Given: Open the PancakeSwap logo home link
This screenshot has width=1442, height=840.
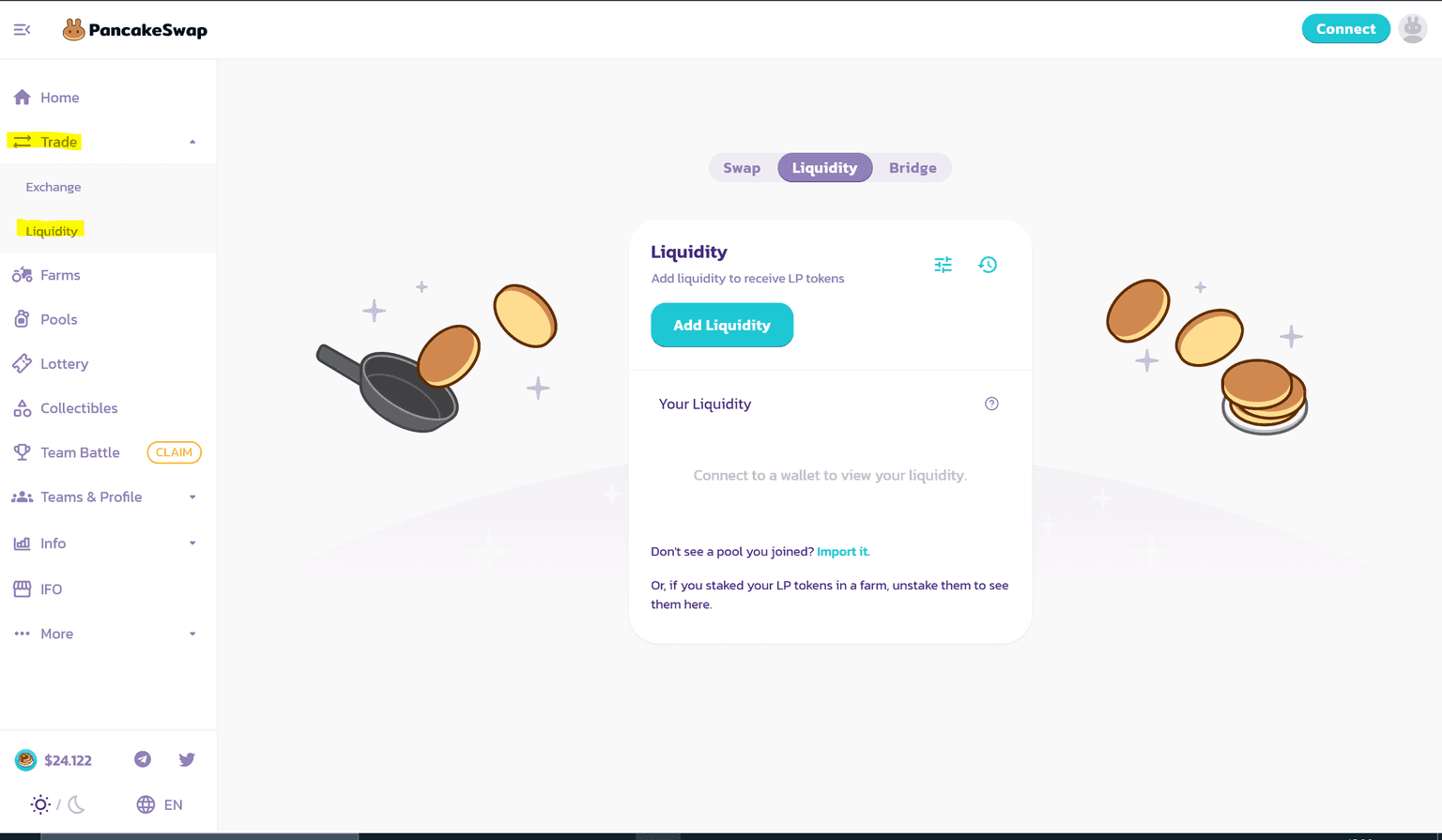Looking at the screenshot, I should pyautogui.click(x=134, y=30).
